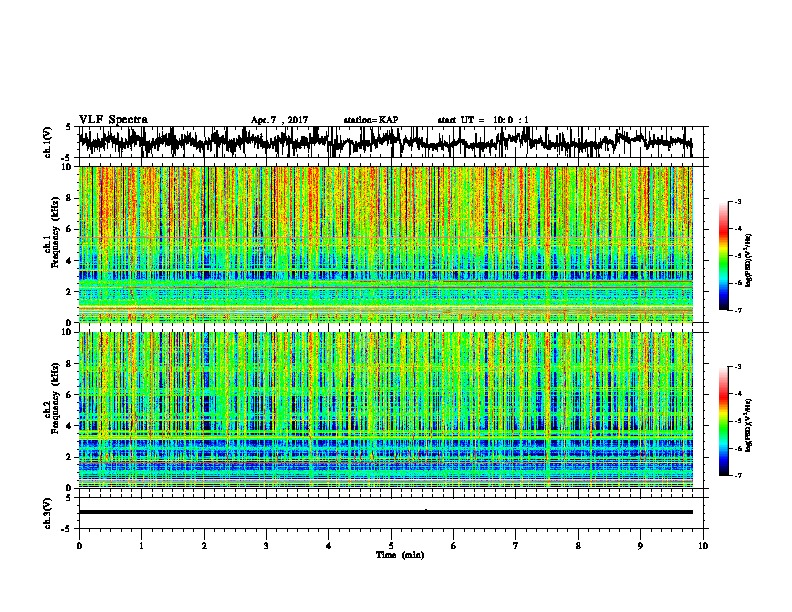Click time axis tick label '0'
Screen dimensions: 792x612
[x=79, y=546]
